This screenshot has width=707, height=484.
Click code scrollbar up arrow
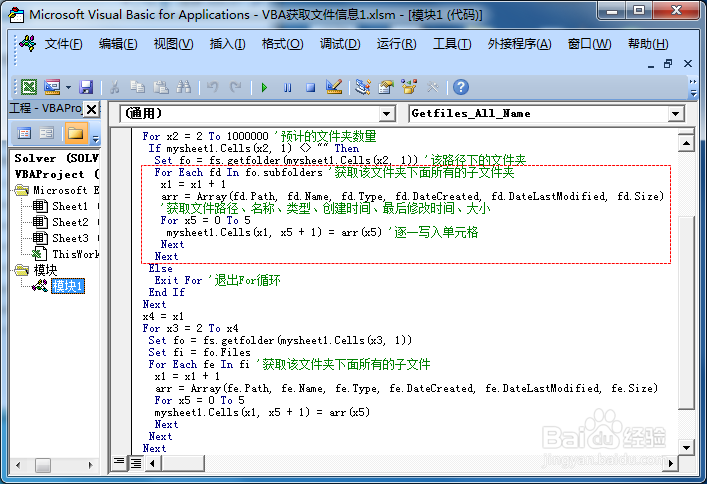(x=686, y=143)
